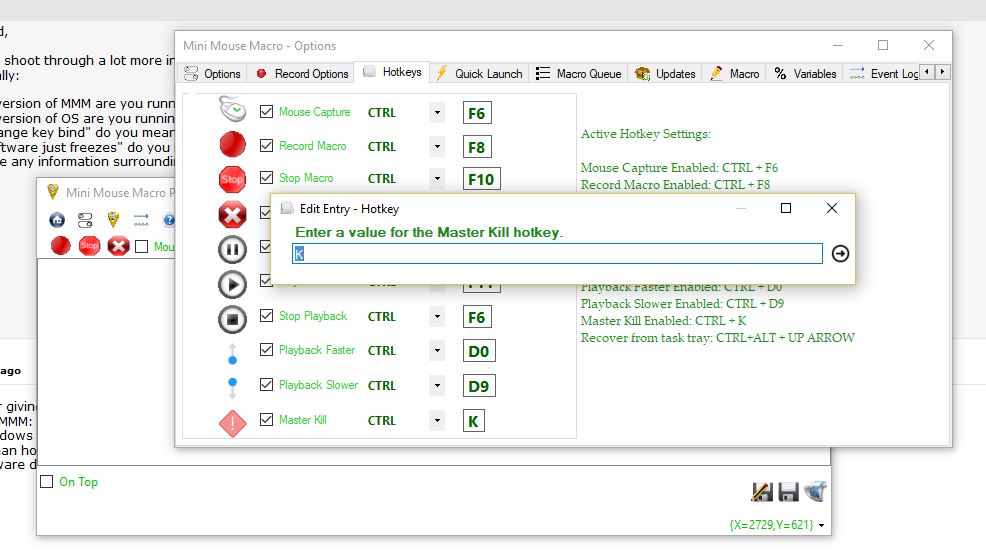Edit the Master Kill K key button

(474, 421)
